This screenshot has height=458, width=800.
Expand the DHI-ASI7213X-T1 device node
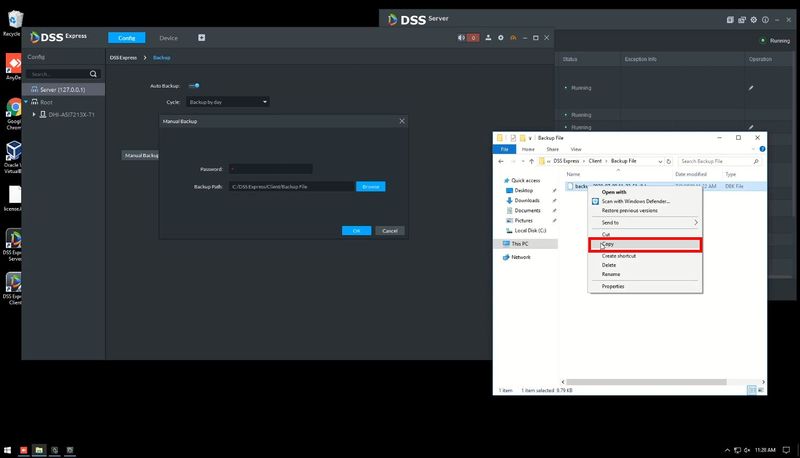coord(34,114)
